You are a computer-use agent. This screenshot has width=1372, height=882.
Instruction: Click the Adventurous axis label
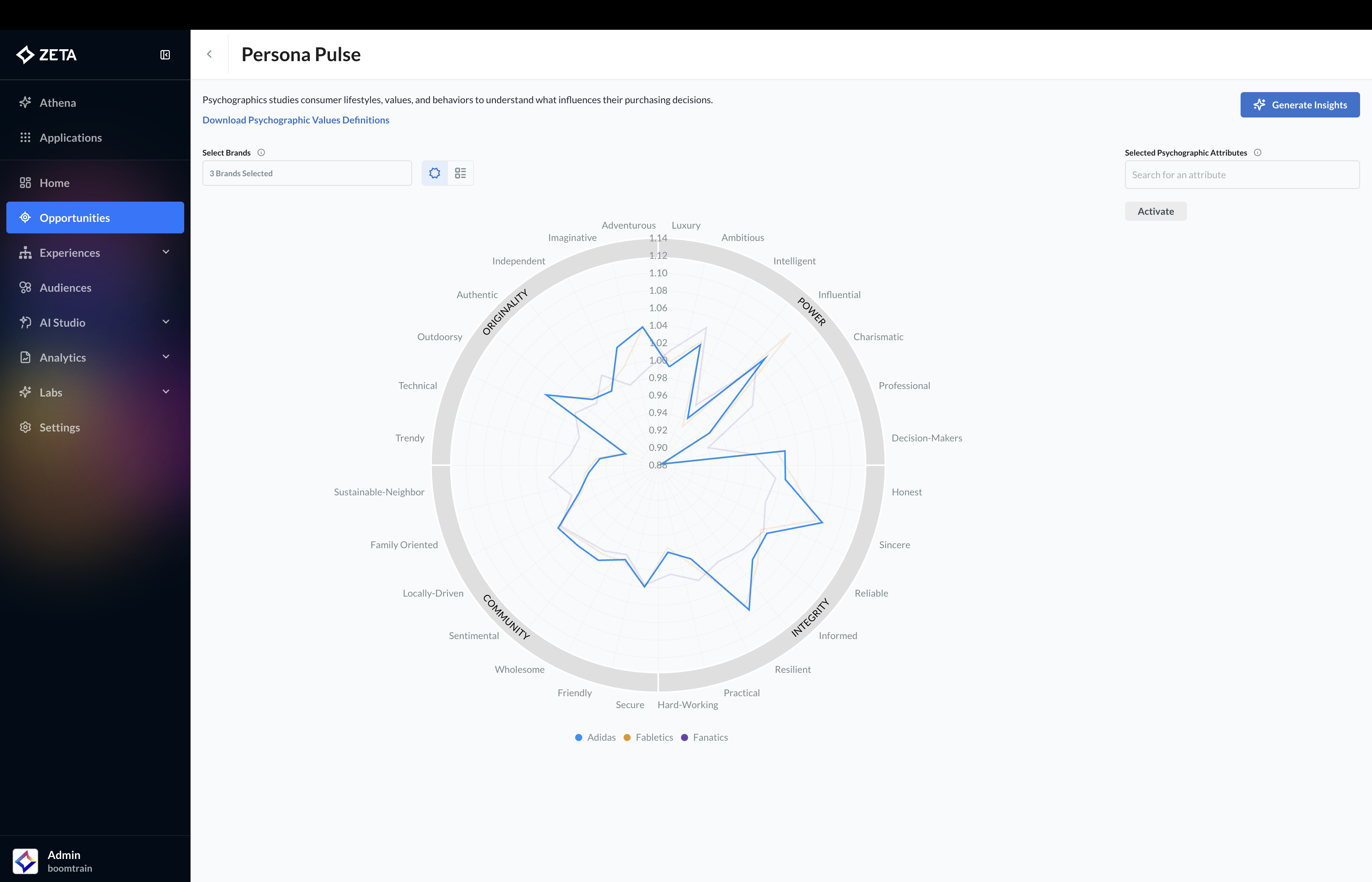click(x=628, y=225)
